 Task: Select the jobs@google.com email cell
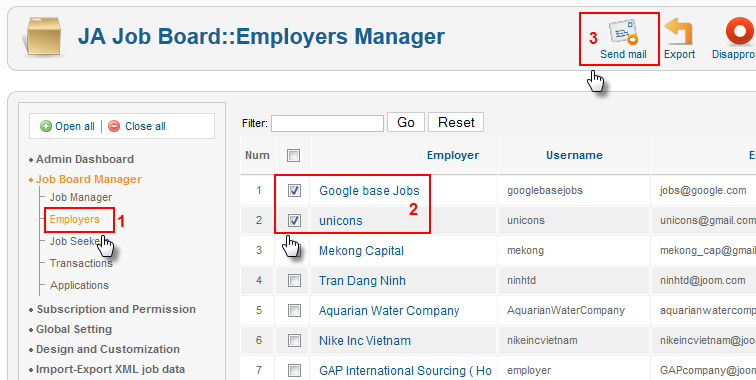click(x=703, y=190)
